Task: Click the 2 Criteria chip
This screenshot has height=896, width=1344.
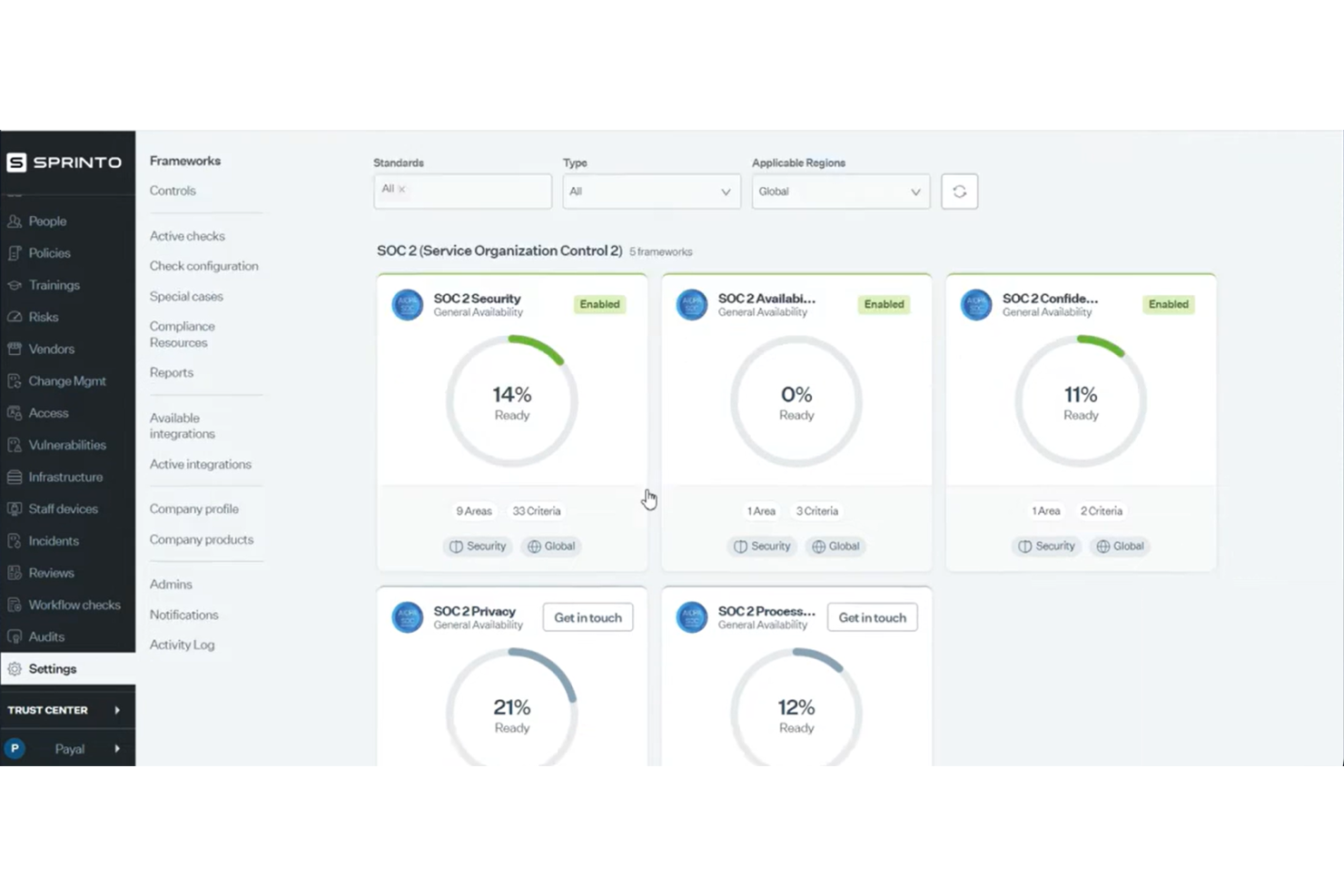Action: [1102, 511]
